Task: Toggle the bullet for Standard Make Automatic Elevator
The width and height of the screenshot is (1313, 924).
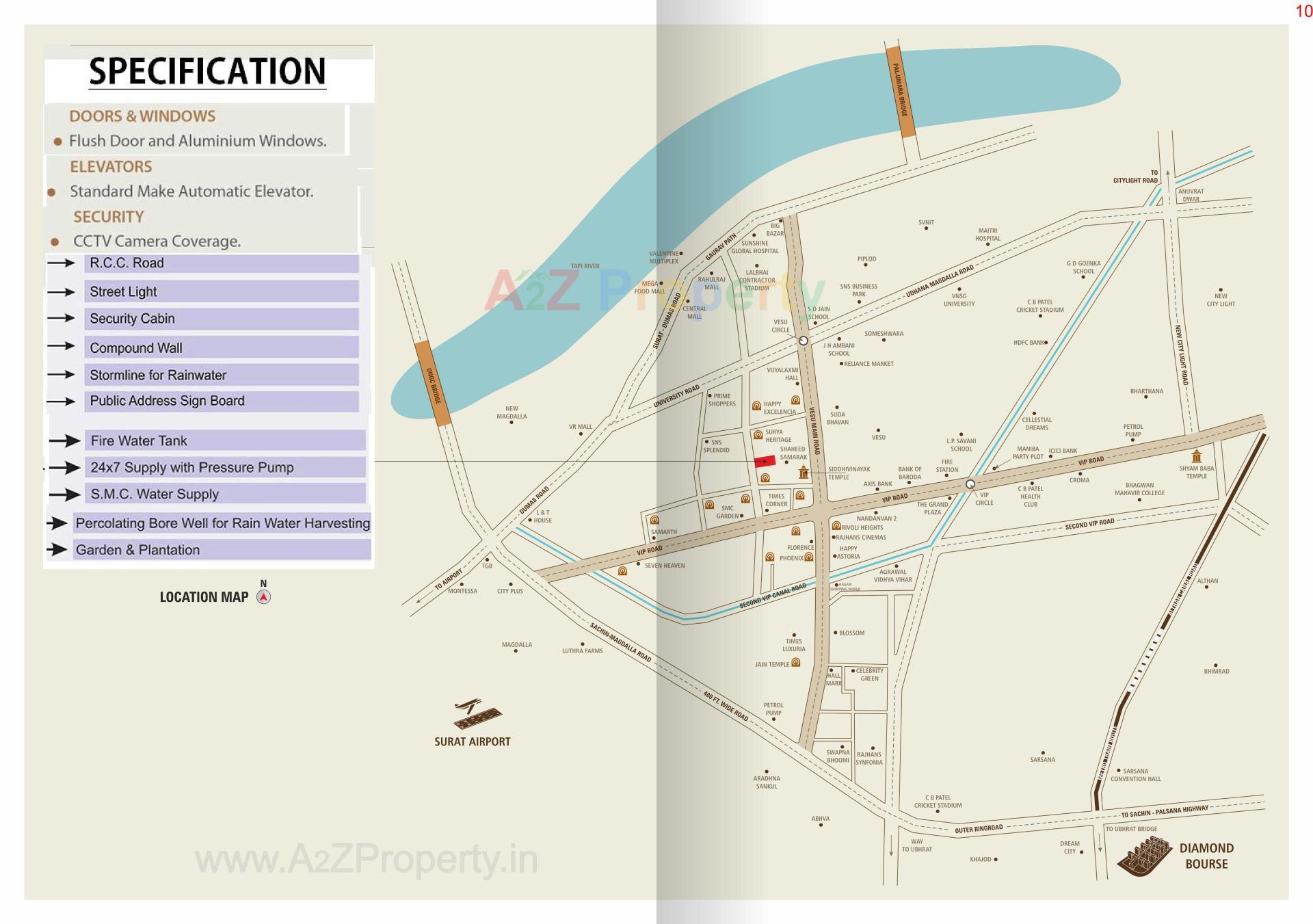Action: click(x=50, y=192)
